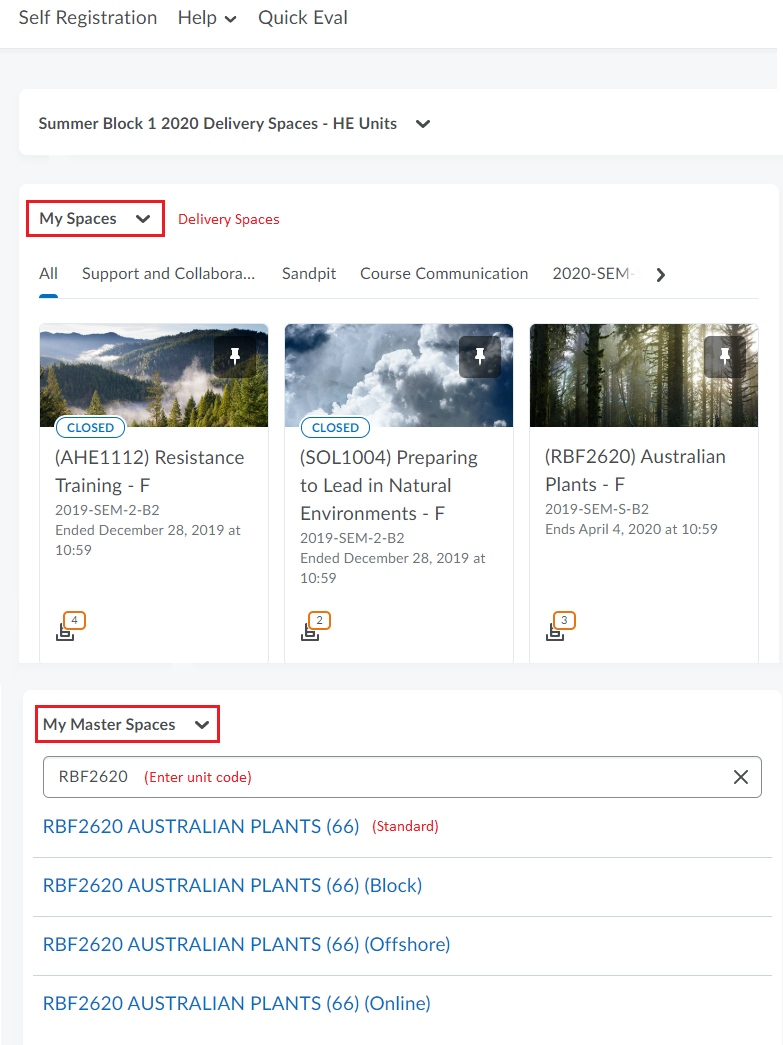Viewport: 783px width, 1045px height.
Task: Show more course tabs with right arrow
Action: tap(660, 275)
